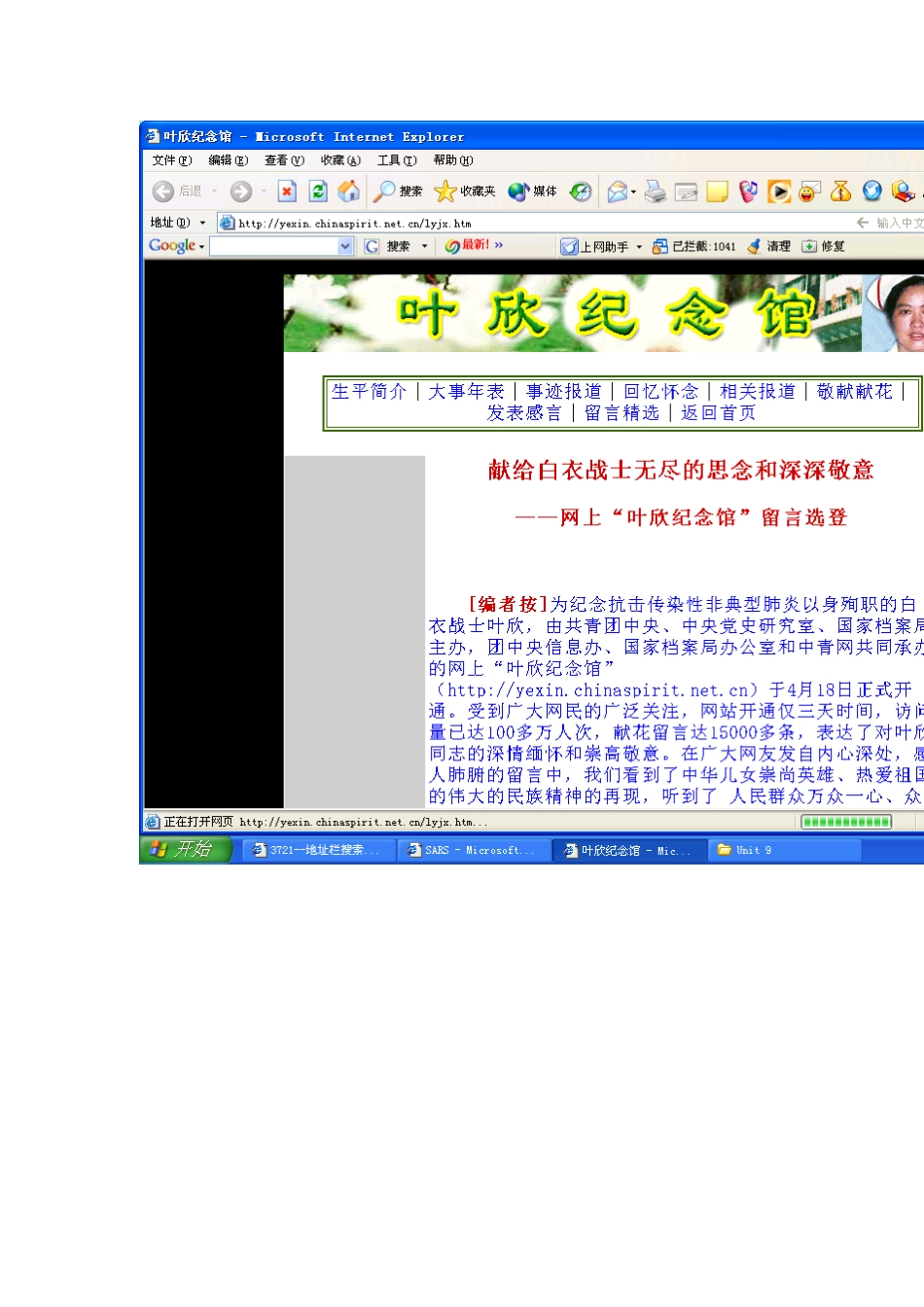This screenshot has height=1307, width=924.
Task: Open the Back button history dropdown arrow
Action: (215, 192)
